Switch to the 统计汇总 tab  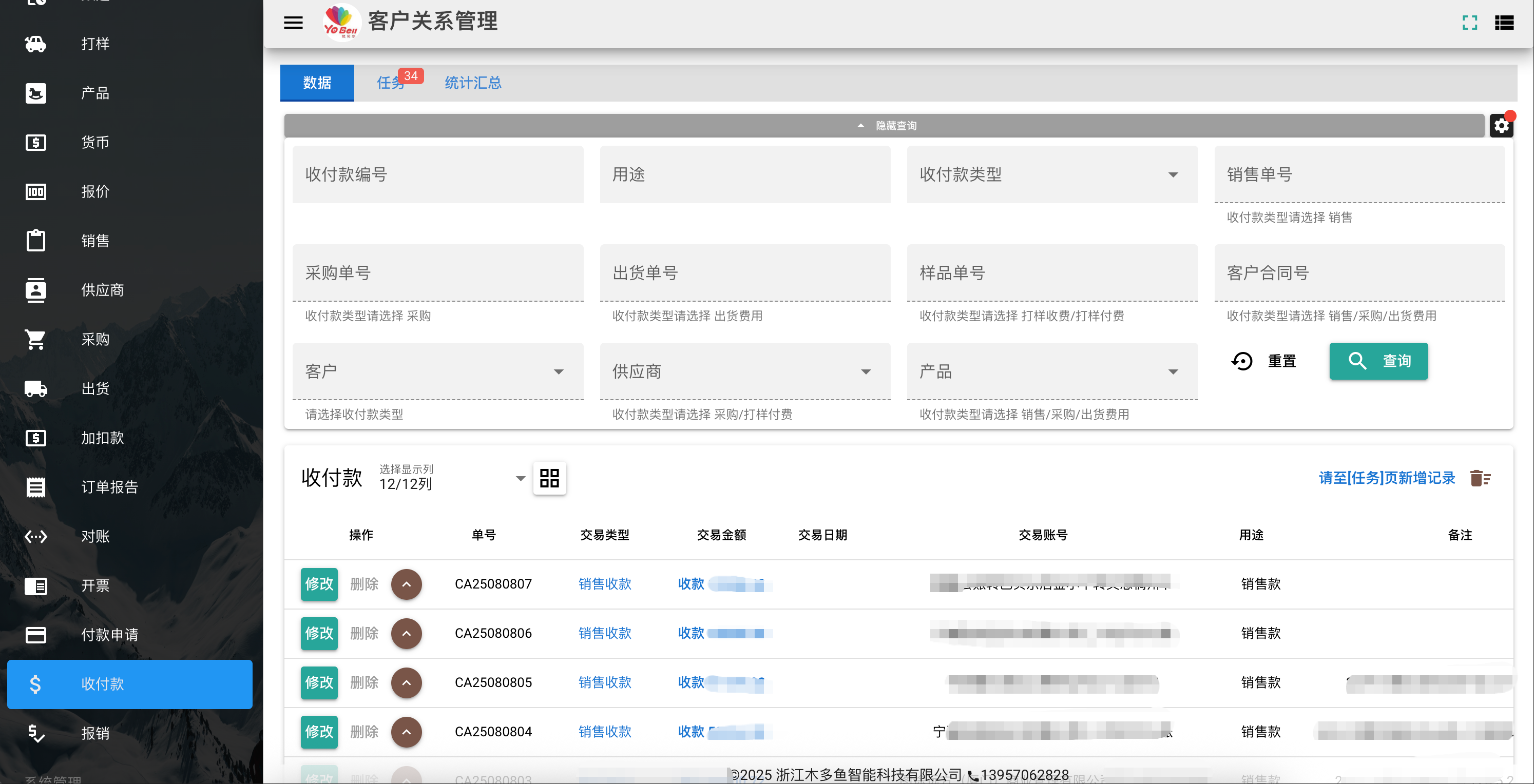[473, 83]
